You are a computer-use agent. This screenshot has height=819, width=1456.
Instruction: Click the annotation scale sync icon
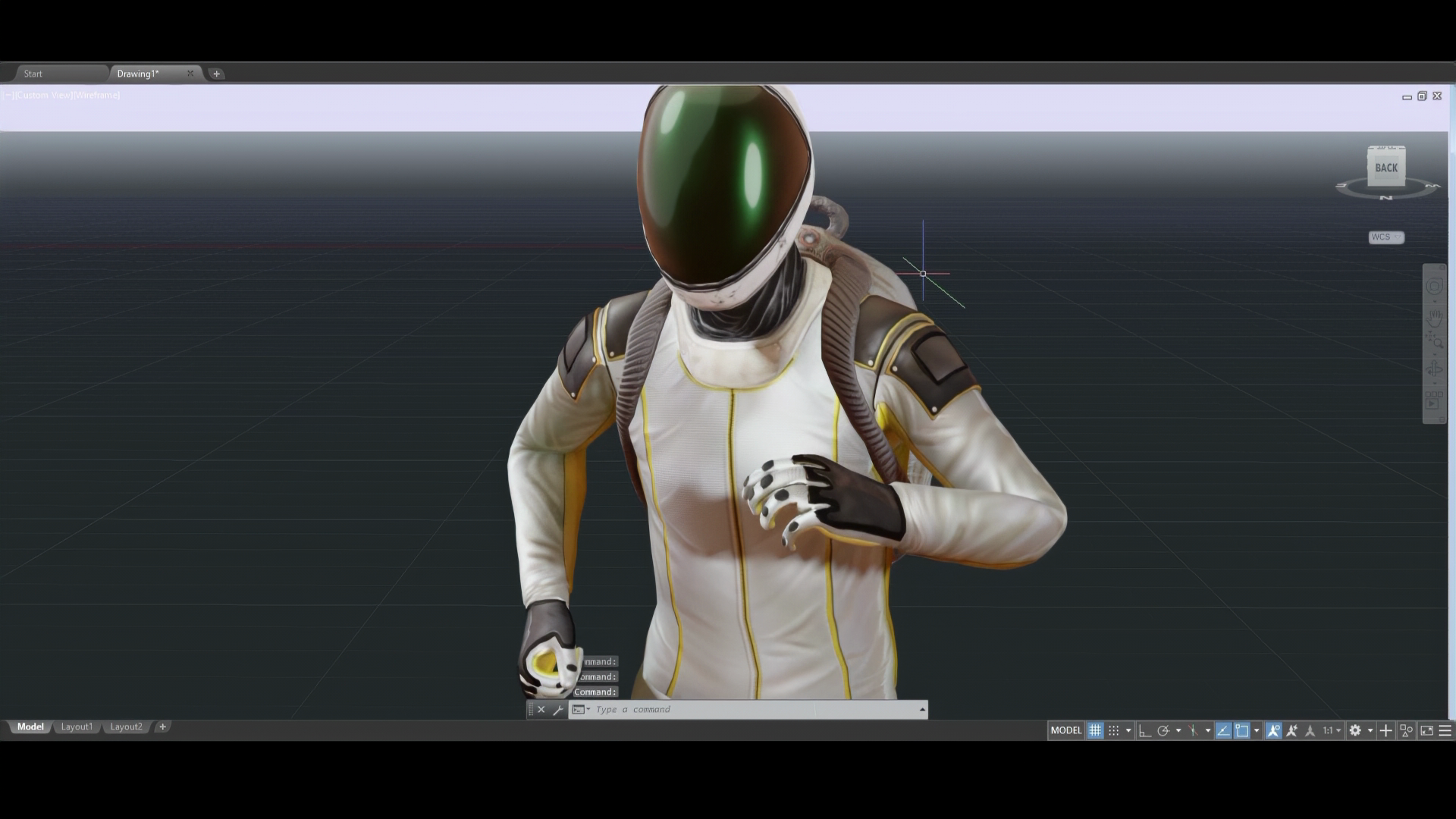point(1310,730)
